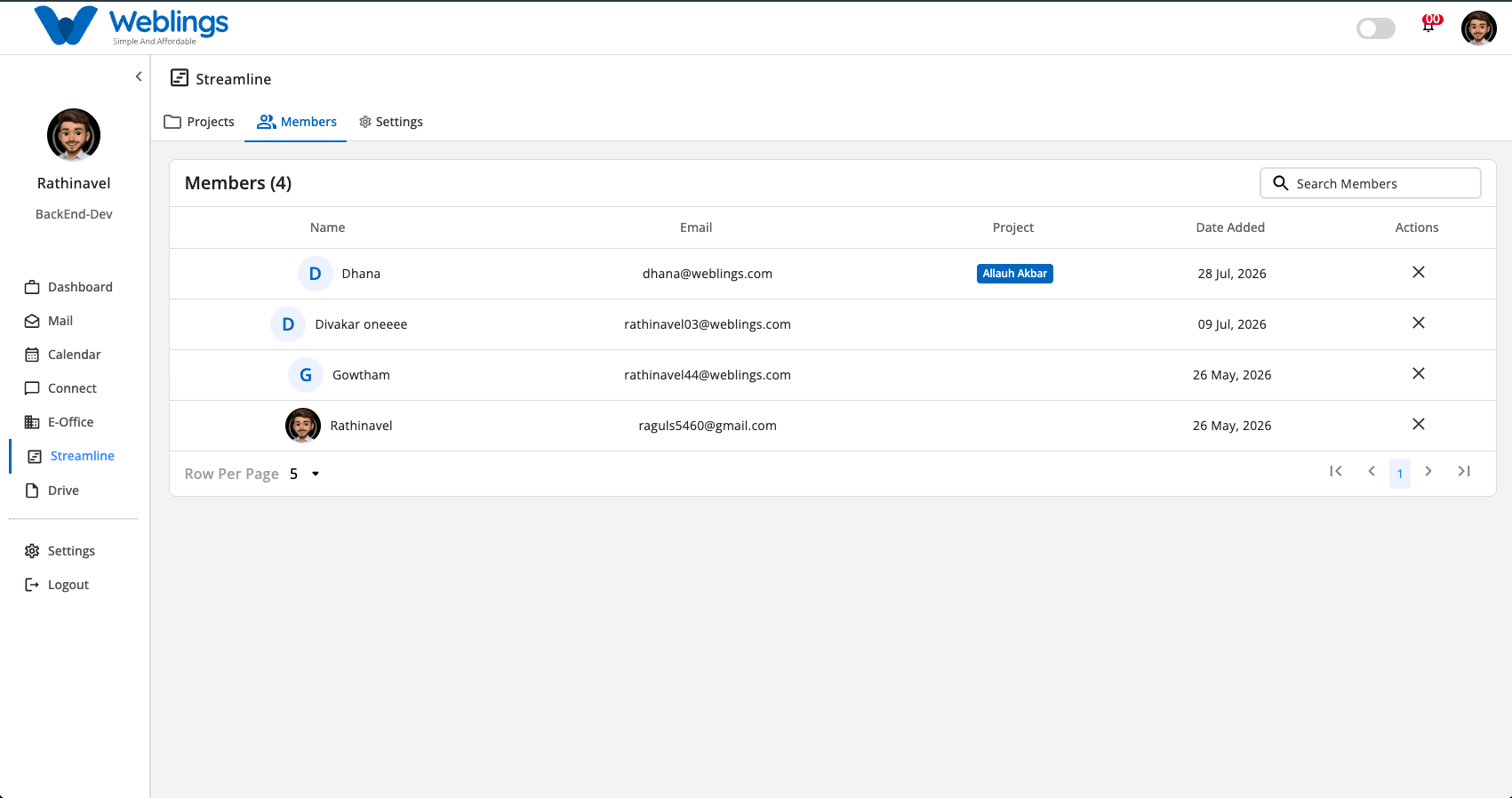Open the Streamline Settings tab
This screenshot has height=798, width=1512.
point(391,122)
